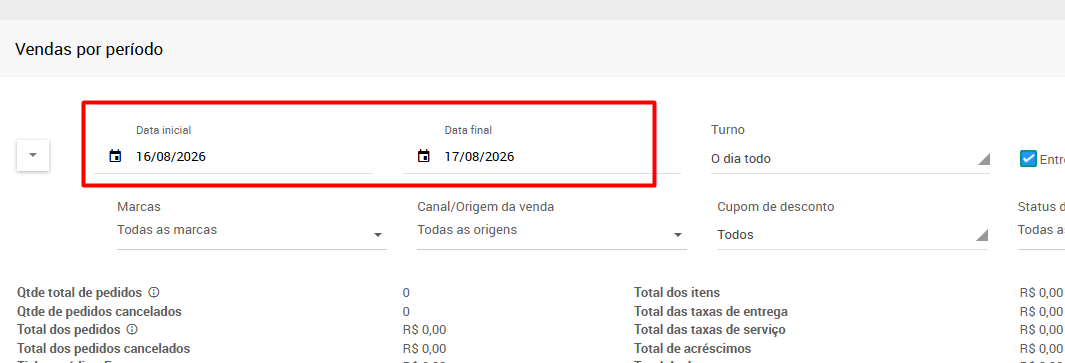The image size is (1065, 363).
Task: Click the 'Total dos itens' label
Action: pos(677,293)
